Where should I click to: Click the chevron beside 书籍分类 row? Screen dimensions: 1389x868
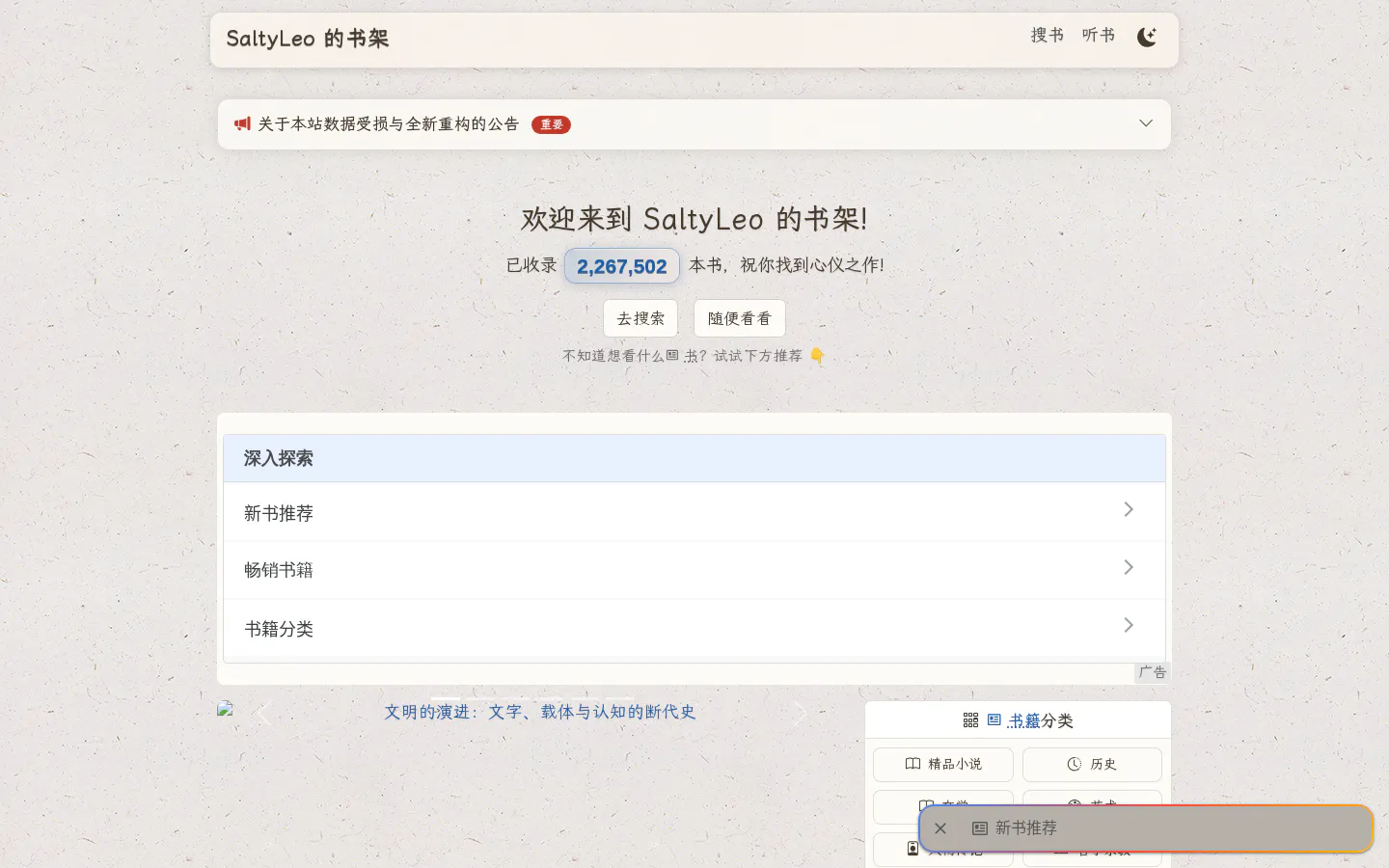pyautogui.click(x=1128, y=625)
